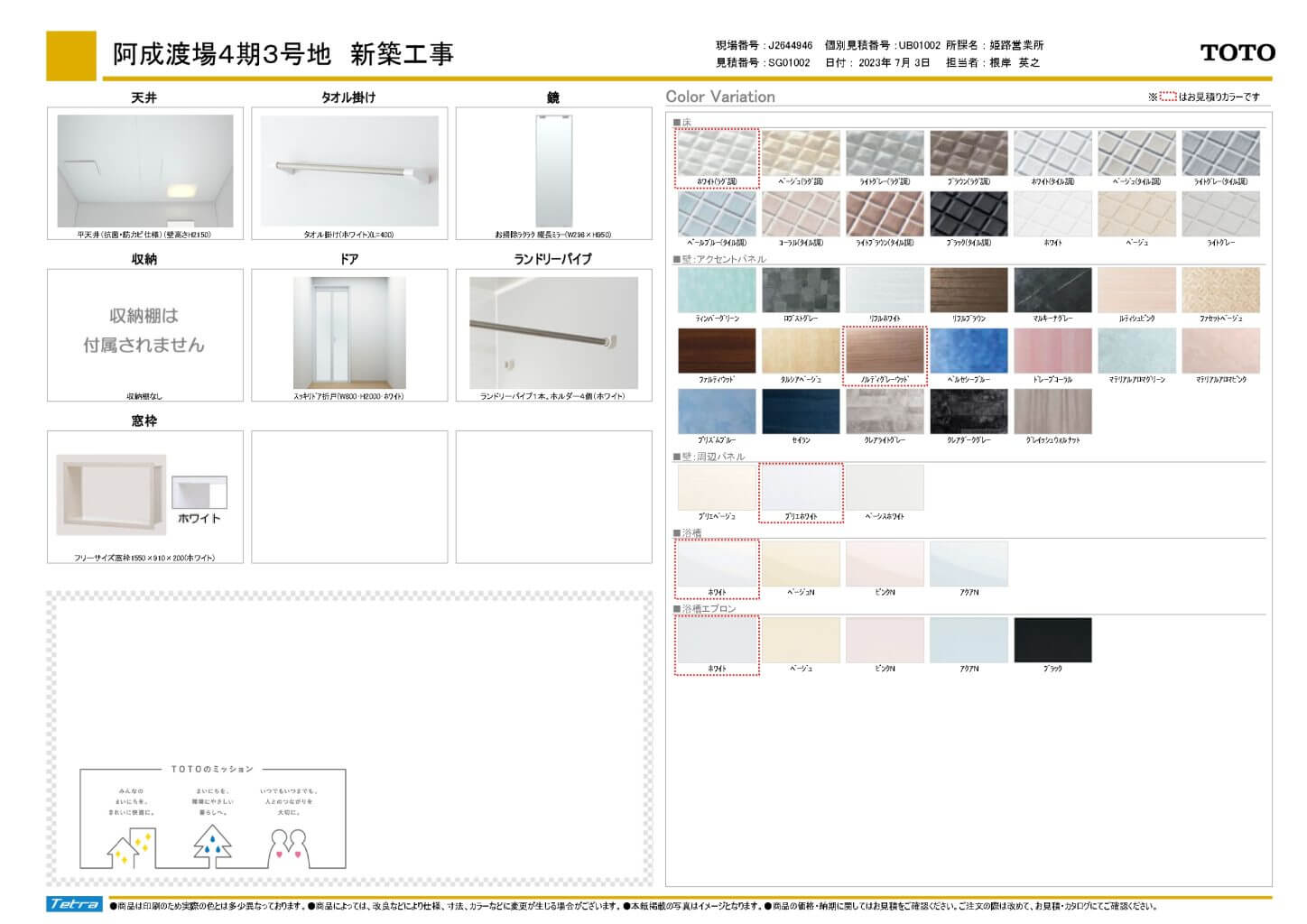The width and height of the screenshot is (1307, 924).
Task: Click the red dotted legend box near お見積りカラー
Action: pos(1167,97)
